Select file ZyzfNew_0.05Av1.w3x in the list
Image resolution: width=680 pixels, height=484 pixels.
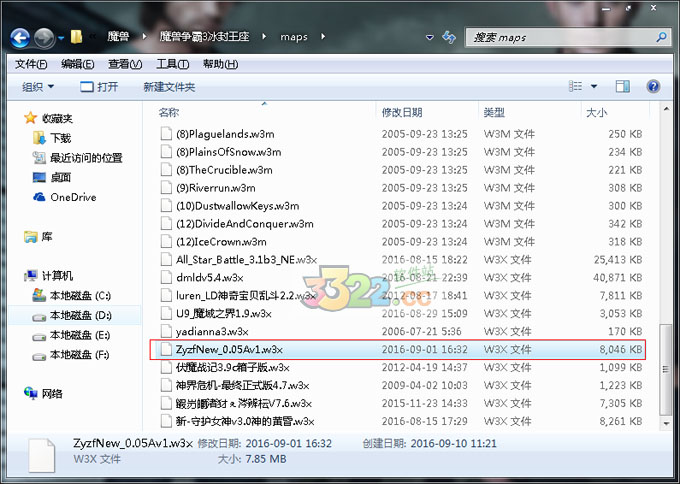pos(398,350)
